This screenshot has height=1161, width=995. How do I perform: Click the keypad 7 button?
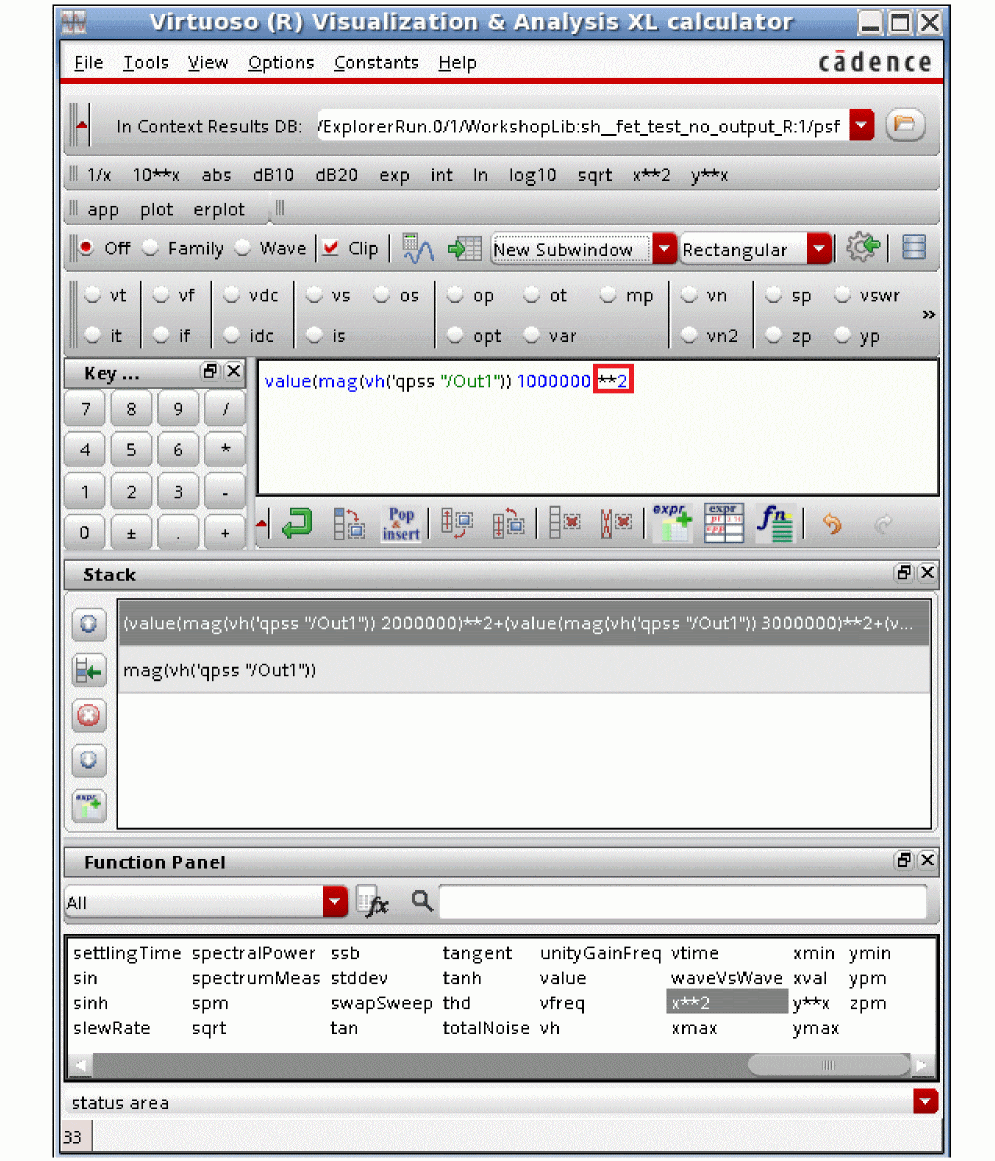coord(86,409)
